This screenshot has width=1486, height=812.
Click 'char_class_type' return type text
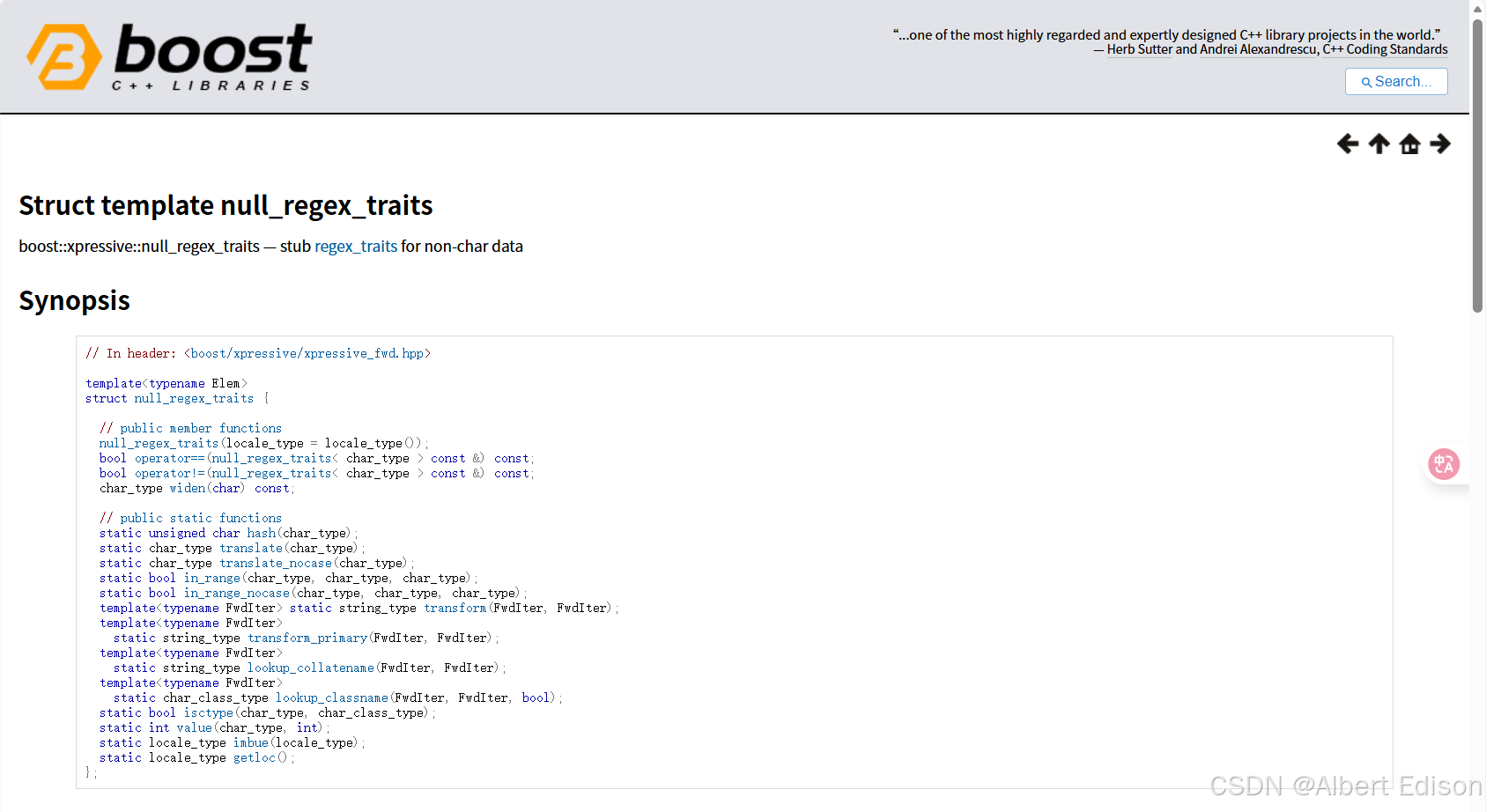[x=215, y=698]
